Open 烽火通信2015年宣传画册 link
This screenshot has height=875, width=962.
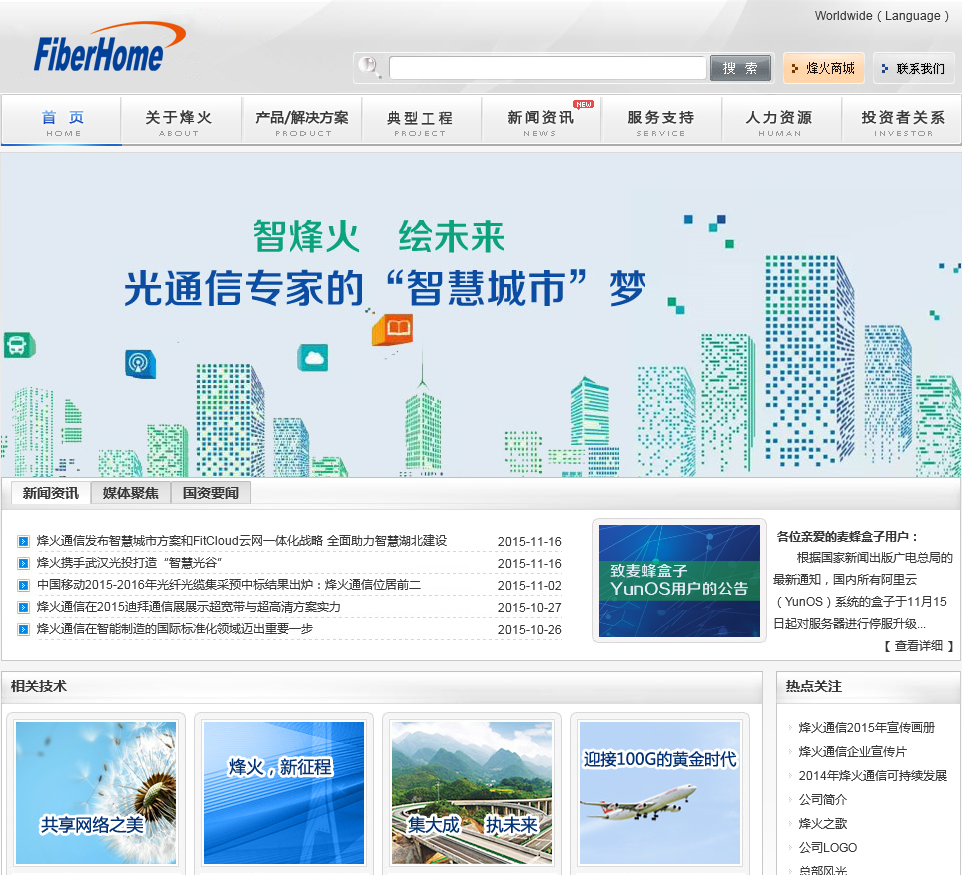click(x=866, y=728)
